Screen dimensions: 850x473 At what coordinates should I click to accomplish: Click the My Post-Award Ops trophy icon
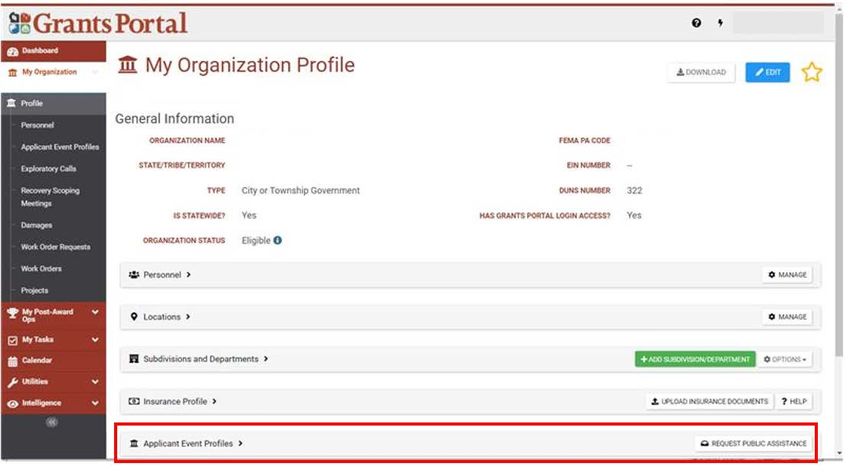(x=13, y=313)
